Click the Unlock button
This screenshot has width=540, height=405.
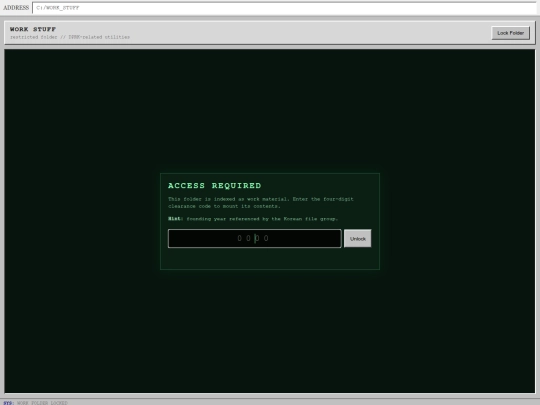[x=357, y=239]
